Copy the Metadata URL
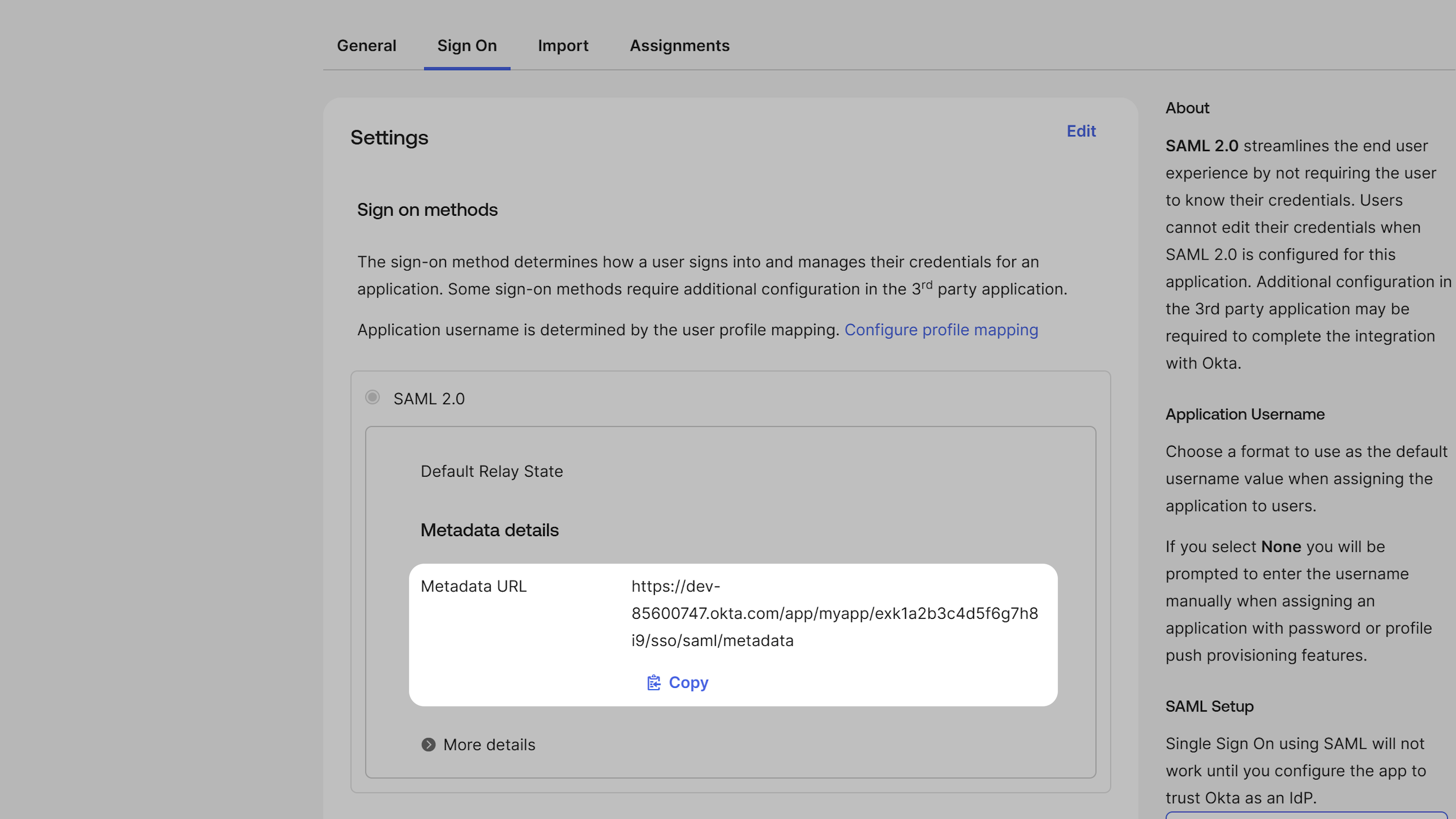 [677, 683]
